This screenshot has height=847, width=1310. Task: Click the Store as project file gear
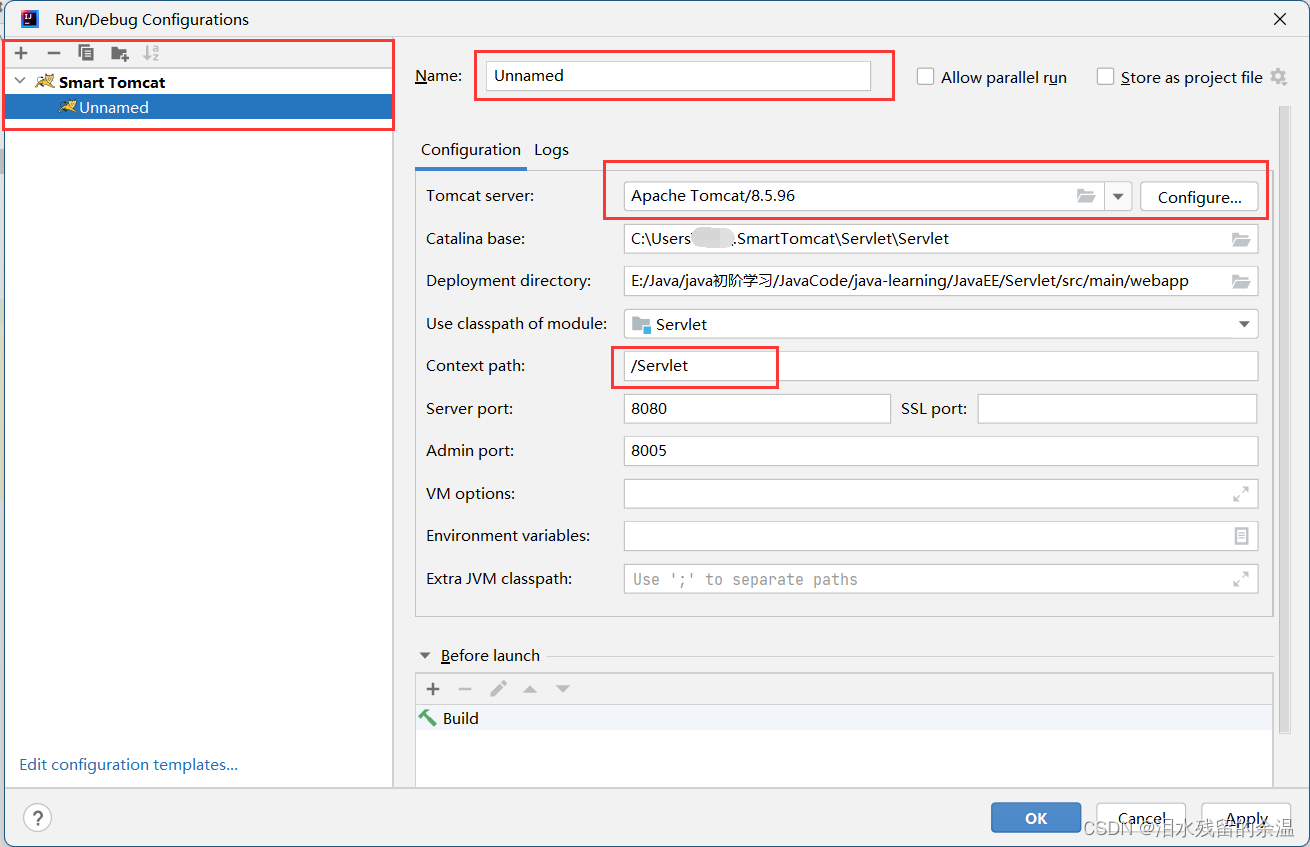[1278, 77]
